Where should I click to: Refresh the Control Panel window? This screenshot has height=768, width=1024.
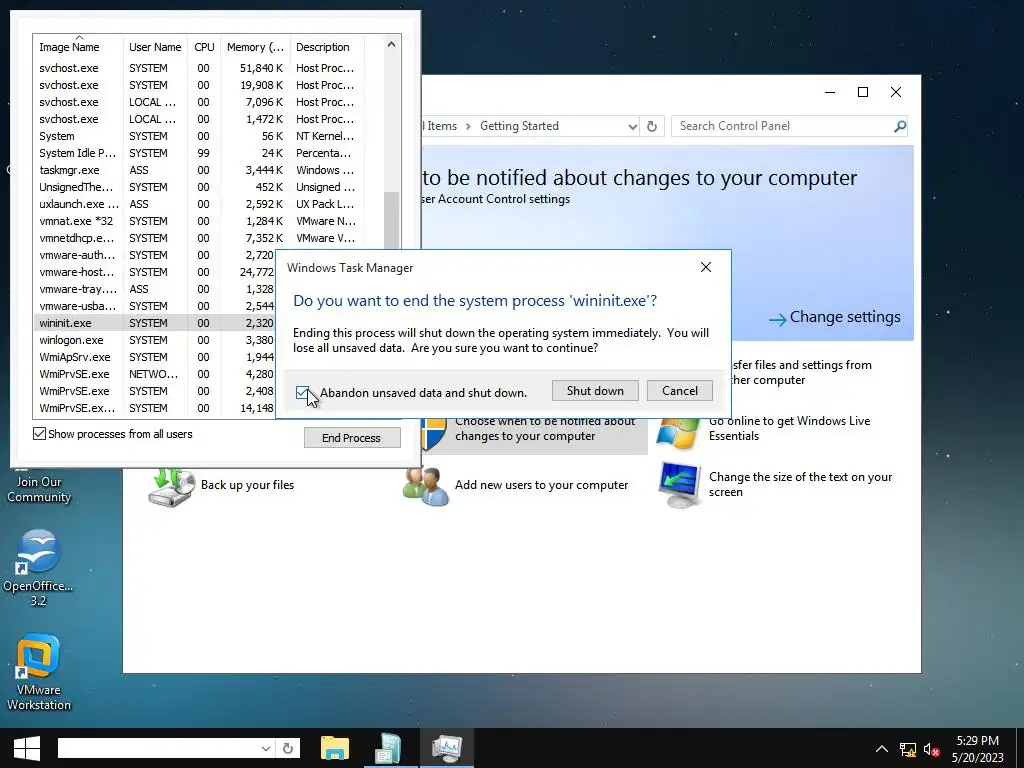pyautogui.click(x=652, y=127)
